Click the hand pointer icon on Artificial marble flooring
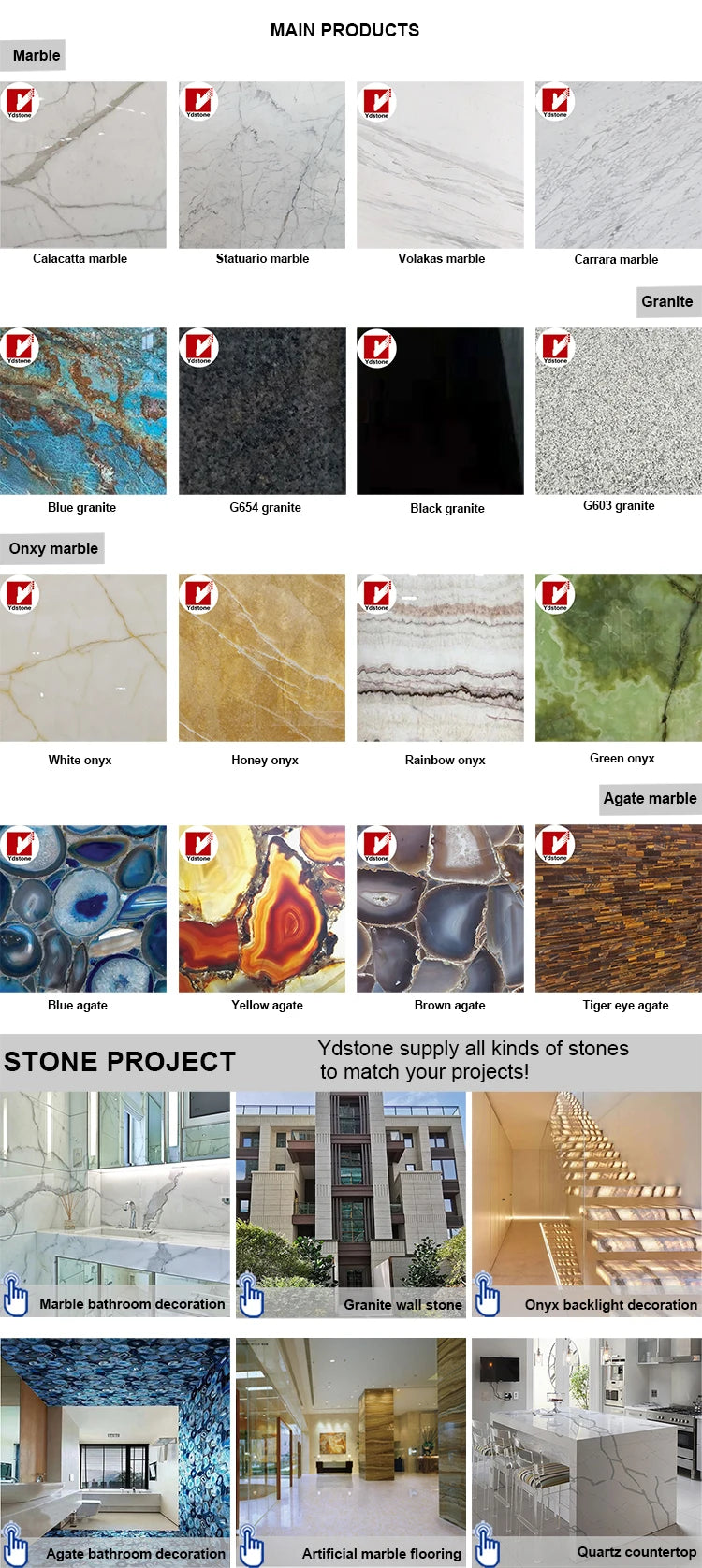This screenshot has height=1568, width=702. [251, 1546]
